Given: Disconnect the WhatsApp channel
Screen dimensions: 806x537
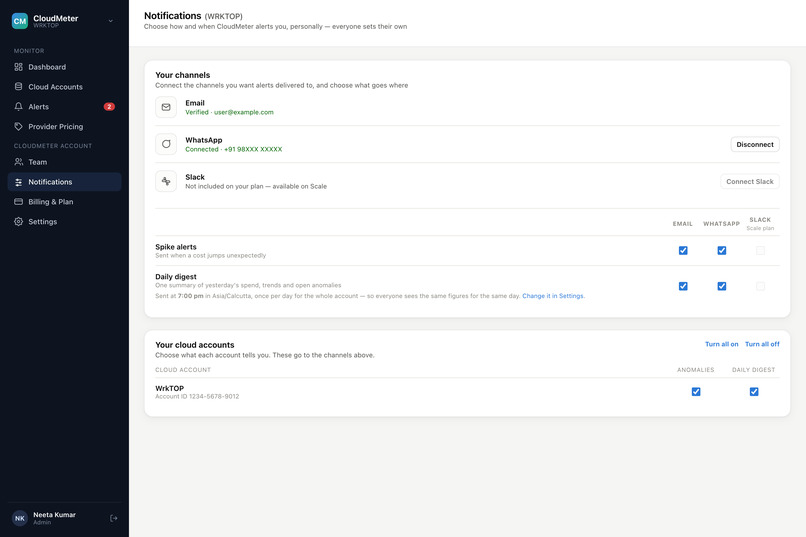Looking at the screenshot, I should [755, 144].
